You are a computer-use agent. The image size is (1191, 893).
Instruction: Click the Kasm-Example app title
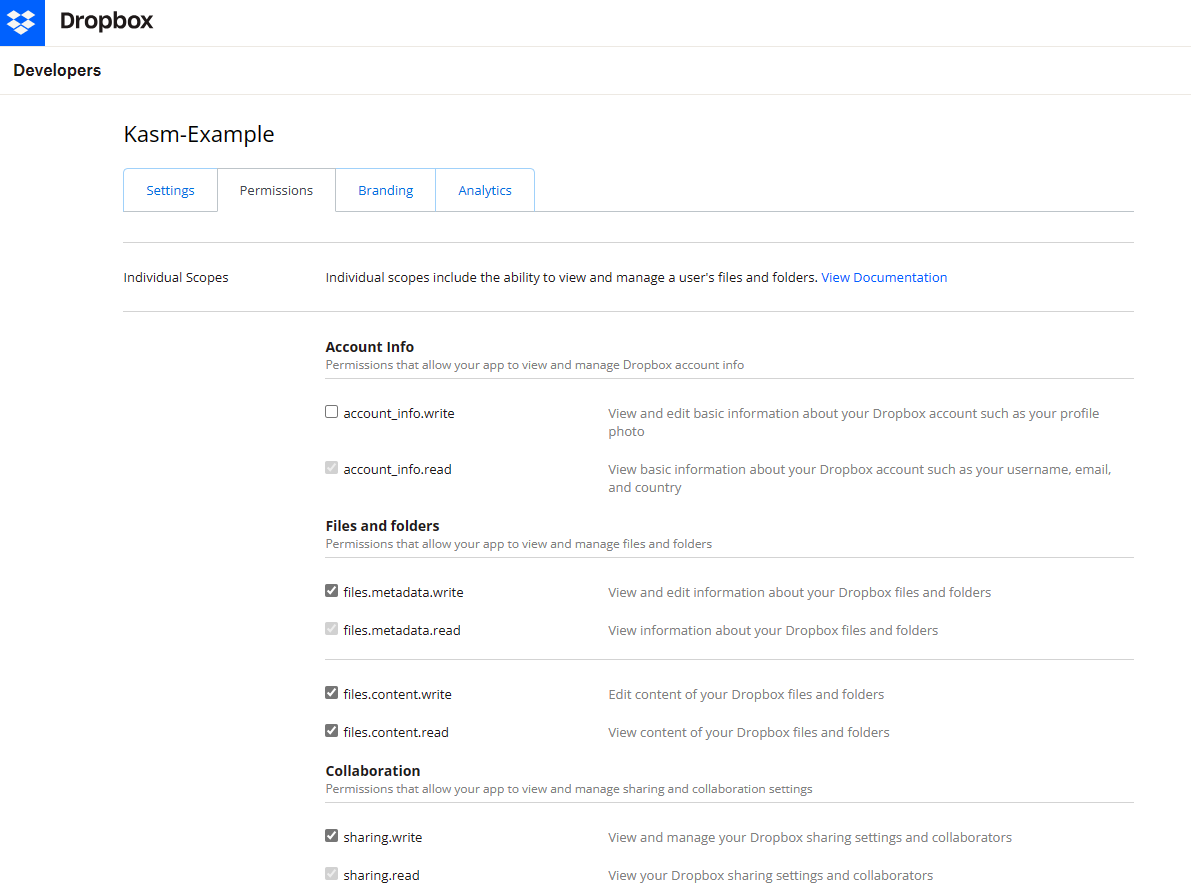click(x=198, y=134)
